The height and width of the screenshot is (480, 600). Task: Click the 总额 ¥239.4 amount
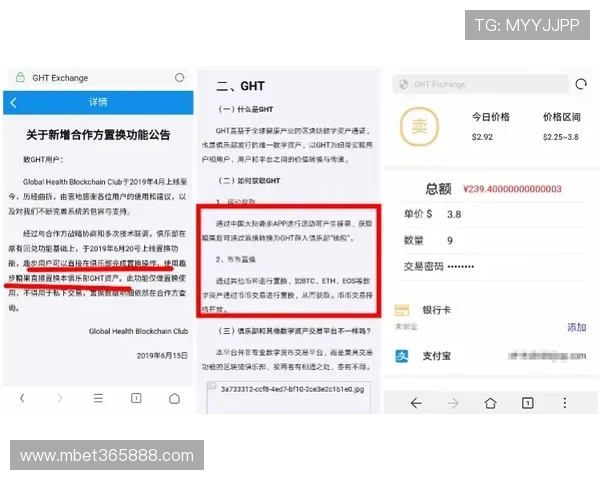point(512,189)
